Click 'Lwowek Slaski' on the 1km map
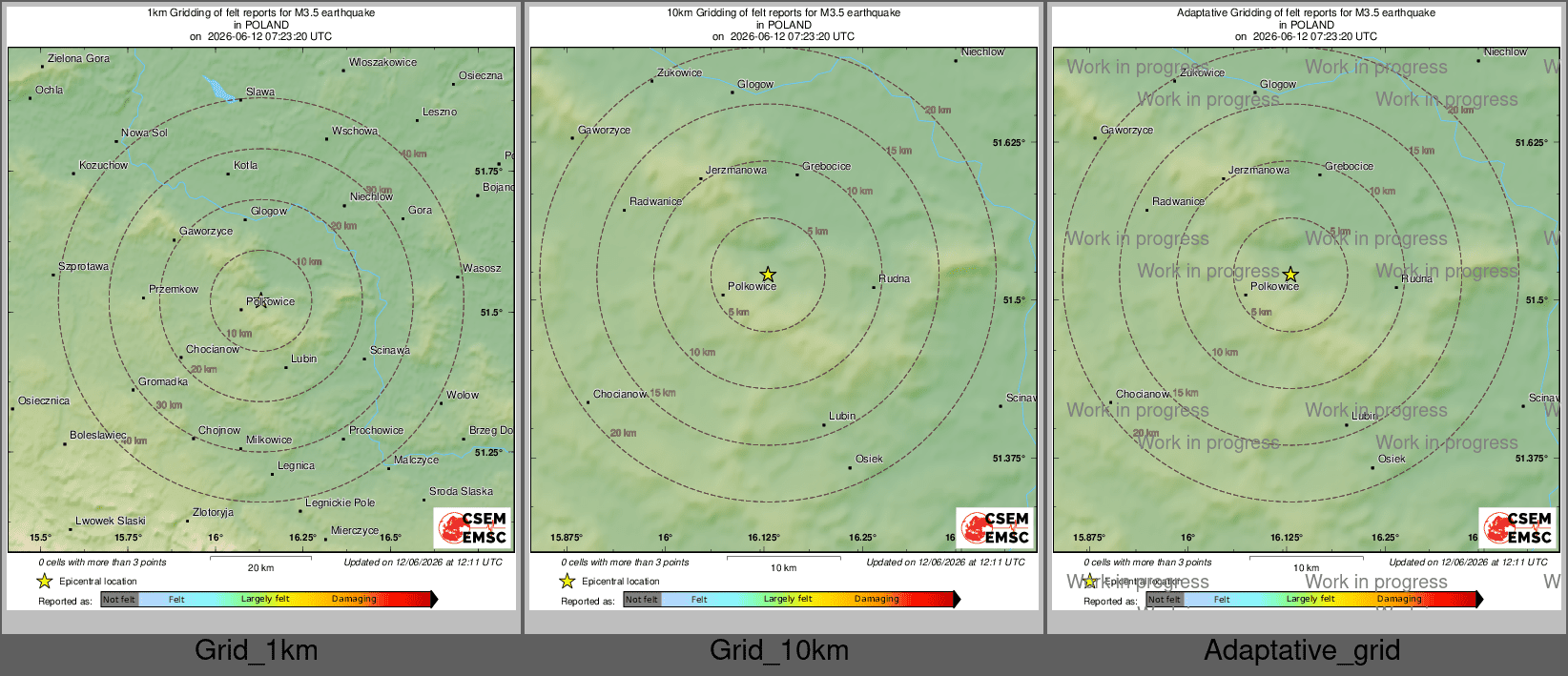Screen dimensions: 1568x676 (111, 522)
